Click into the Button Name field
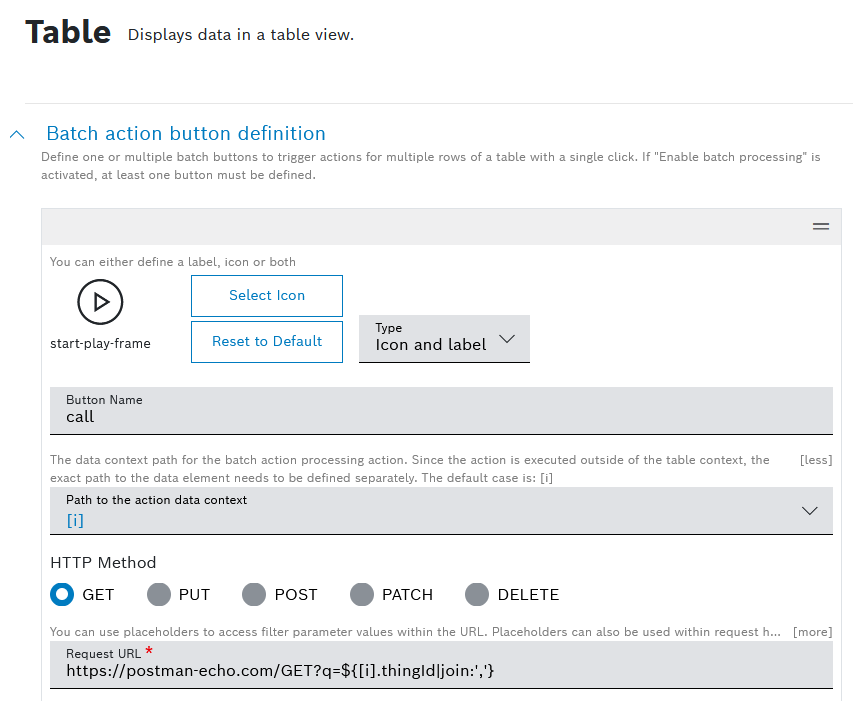The height and width of the screenshot is (701, 853). pos(440,417)
